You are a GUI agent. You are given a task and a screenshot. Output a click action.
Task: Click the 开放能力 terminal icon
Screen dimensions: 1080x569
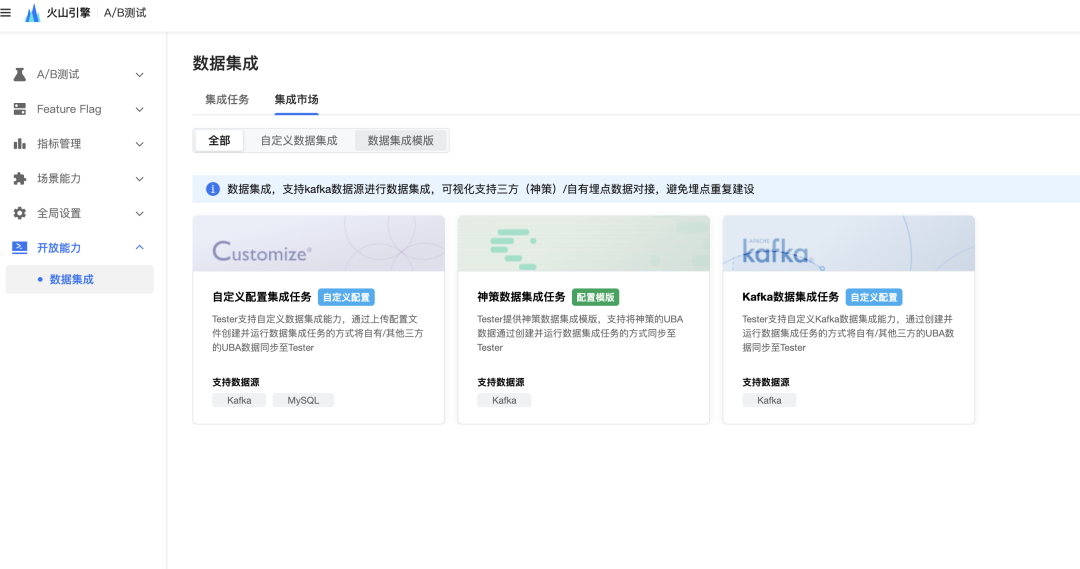click(x=20, y=247)
